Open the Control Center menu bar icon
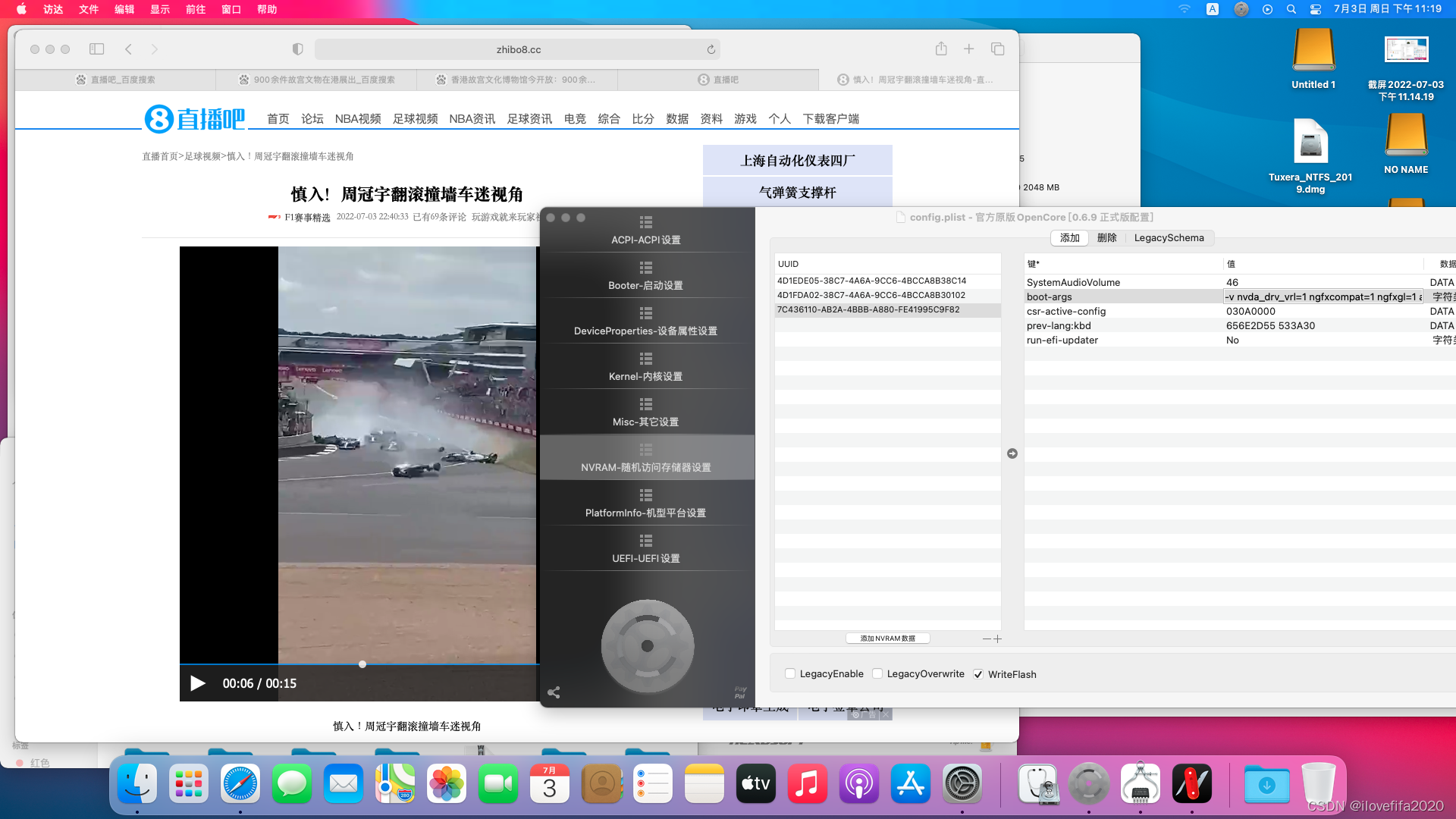The width and height of the screenshot is (1456, 819). coord(1316,9)
